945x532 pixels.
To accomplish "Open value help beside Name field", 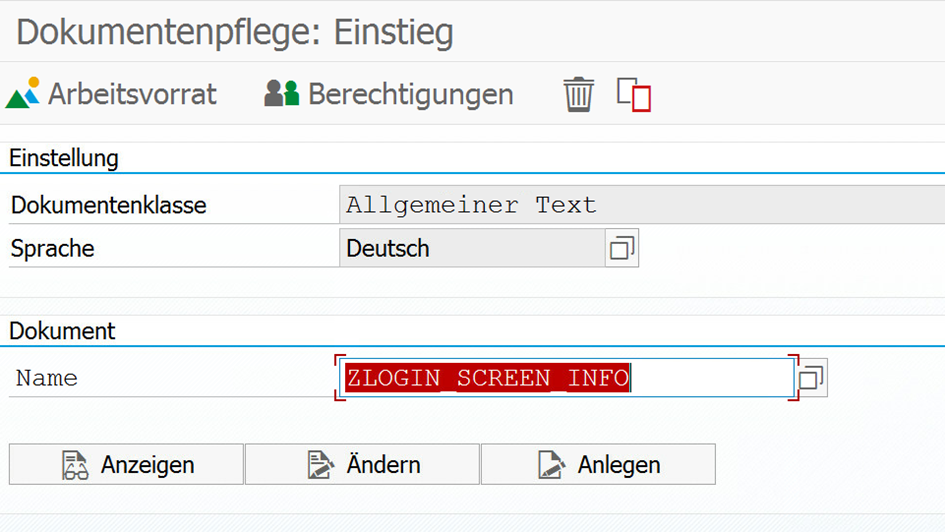I will [811, 378].
